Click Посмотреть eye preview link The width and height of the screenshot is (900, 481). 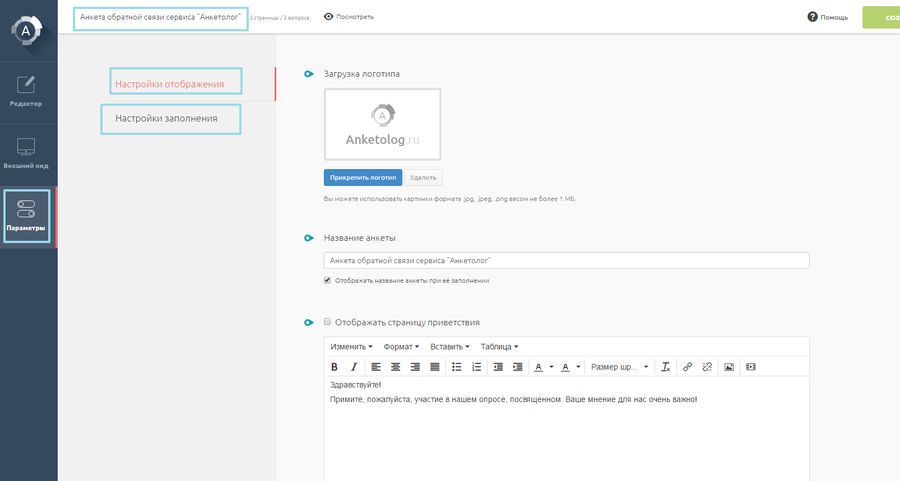348,17
